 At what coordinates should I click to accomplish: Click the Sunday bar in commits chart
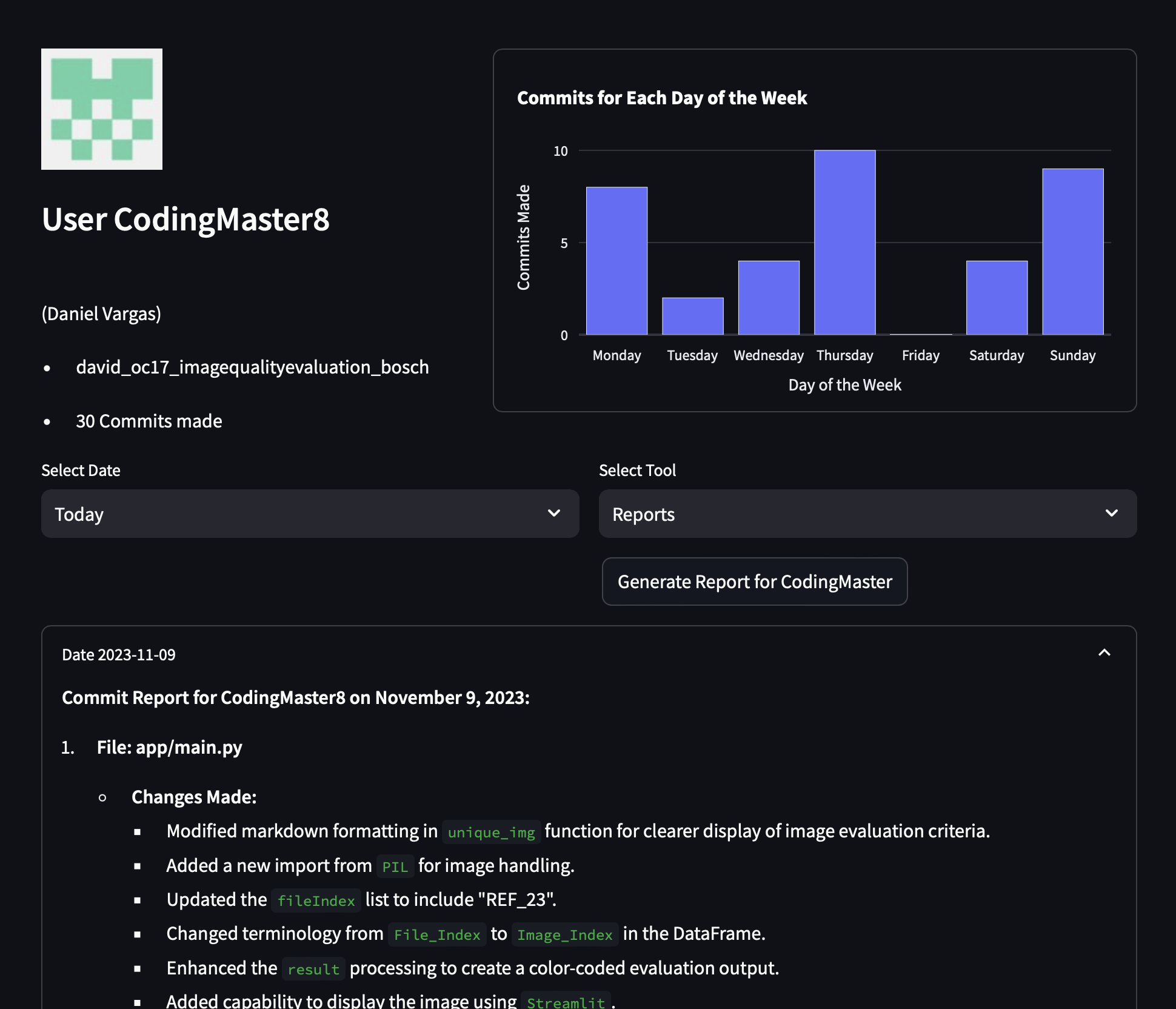[x=1072, y=252]
